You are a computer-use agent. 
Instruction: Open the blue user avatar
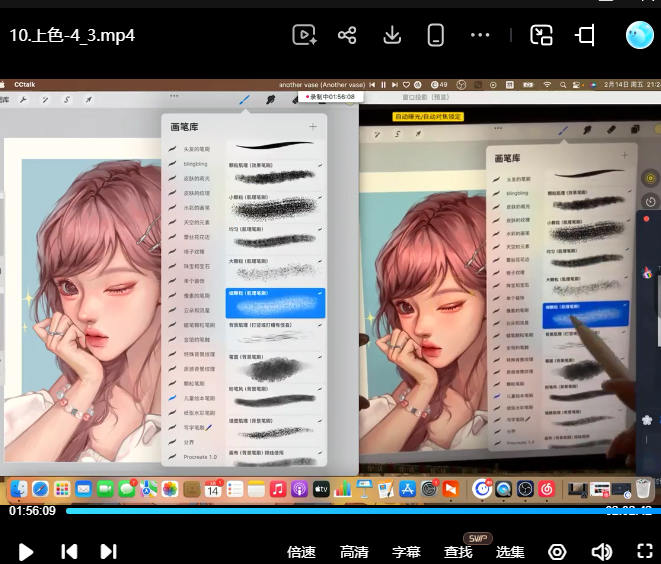click(x=640, y=35)
